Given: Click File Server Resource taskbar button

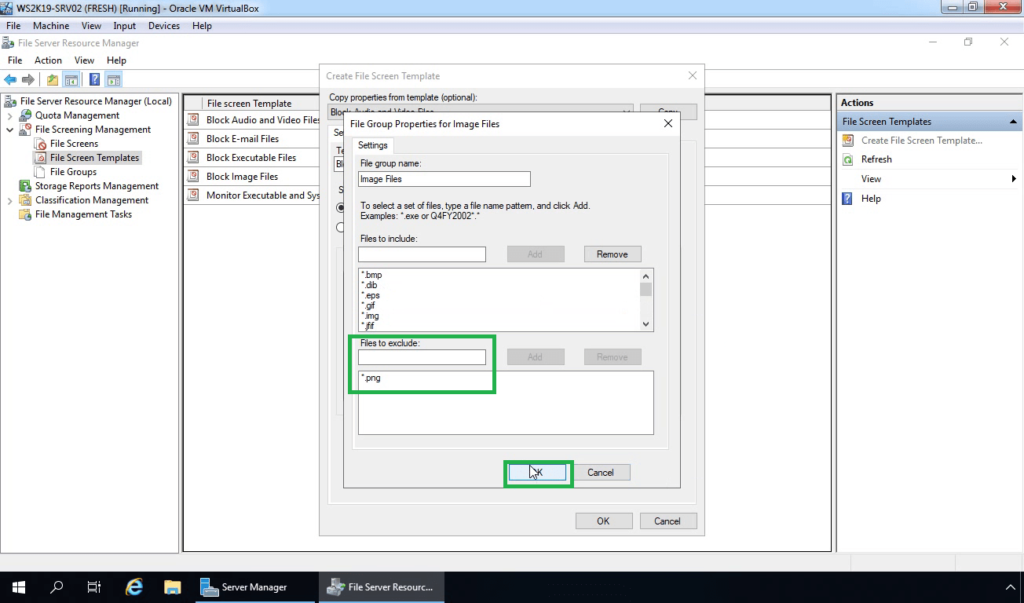Looking at the screenshot, I should pyautogui.click(x=381, y=587).
